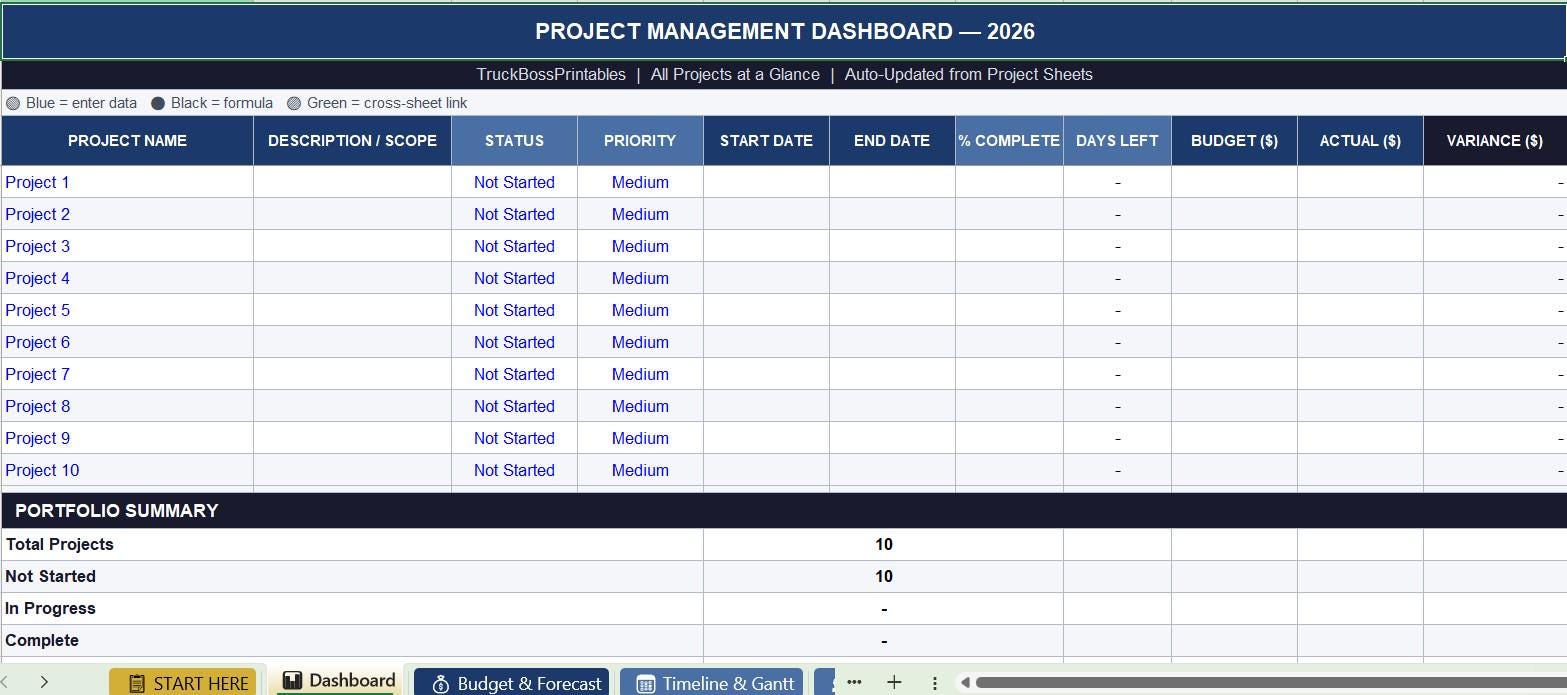Click the BUDGET ($) column header
Viewport: 1567px width, 695px height.
click(1234, 141)
